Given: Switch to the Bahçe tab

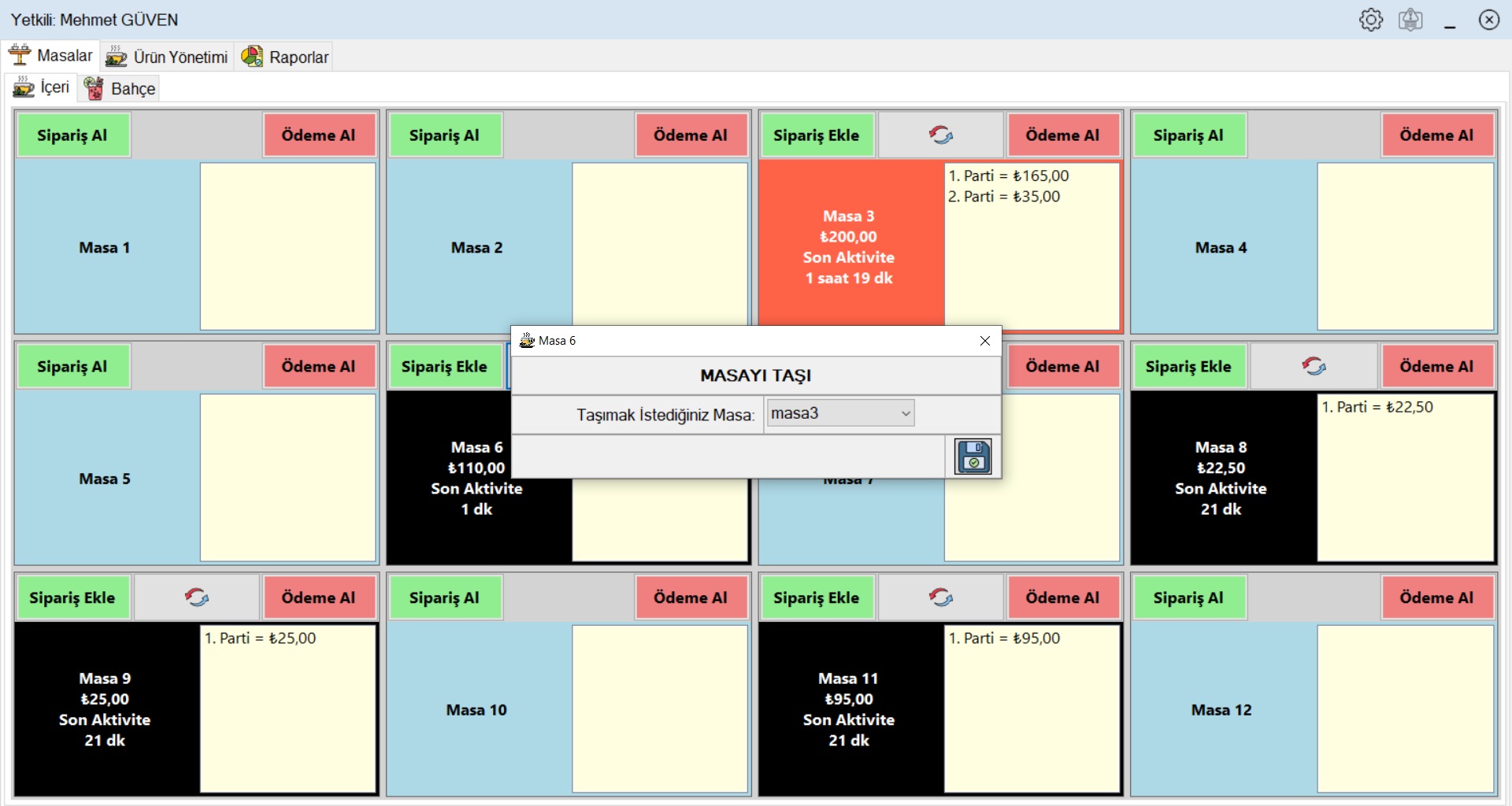Looking at the screenshot, I should coord(120,88).
